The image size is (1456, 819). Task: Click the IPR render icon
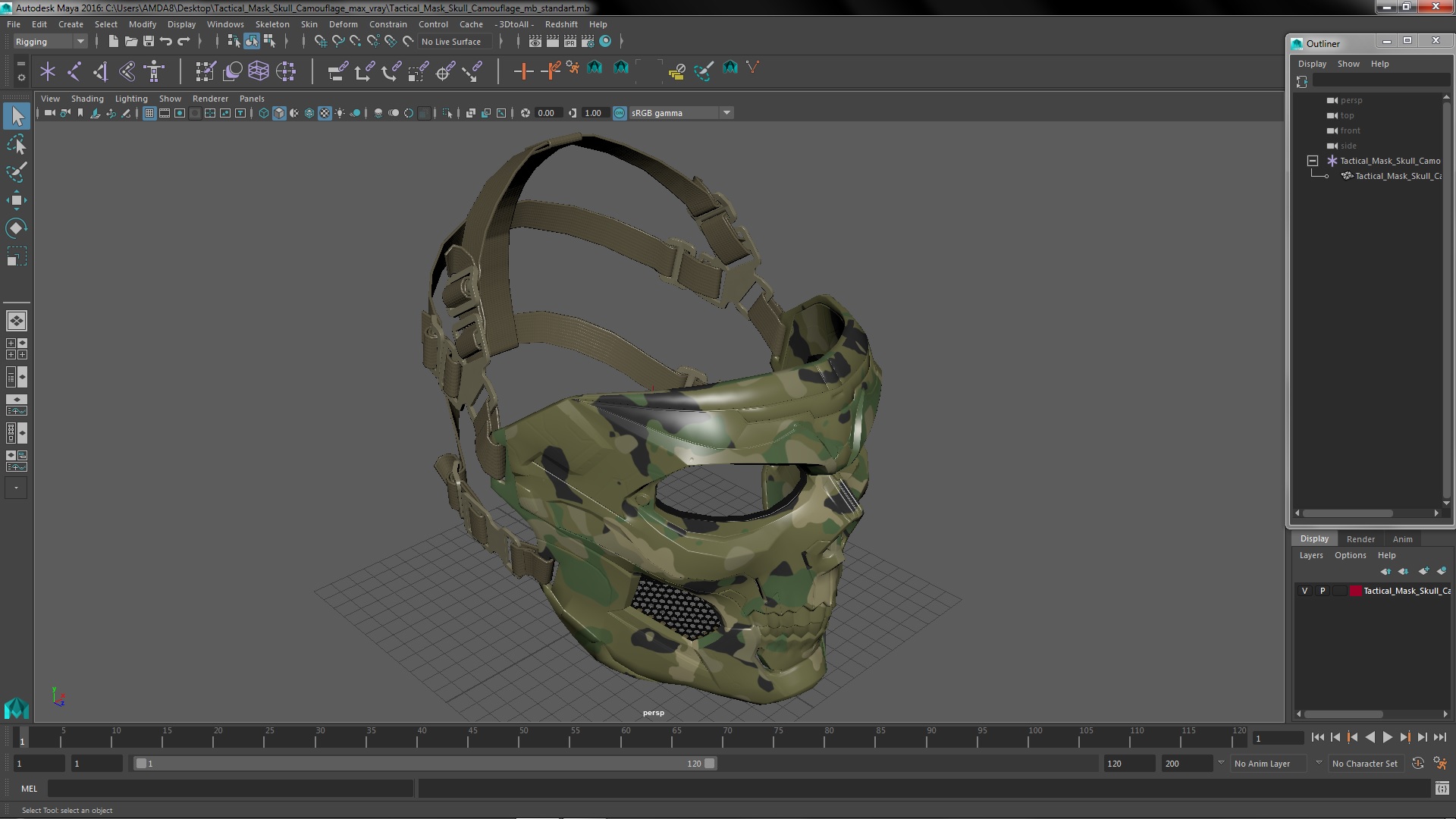click(x=570, y=42)
